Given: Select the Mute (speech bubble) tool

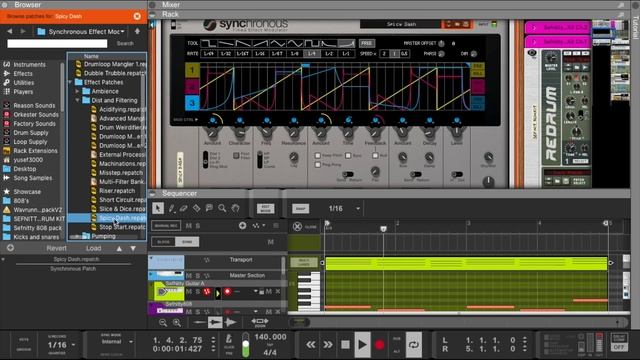Looking at the screenshot, I should tap(209, 208).
